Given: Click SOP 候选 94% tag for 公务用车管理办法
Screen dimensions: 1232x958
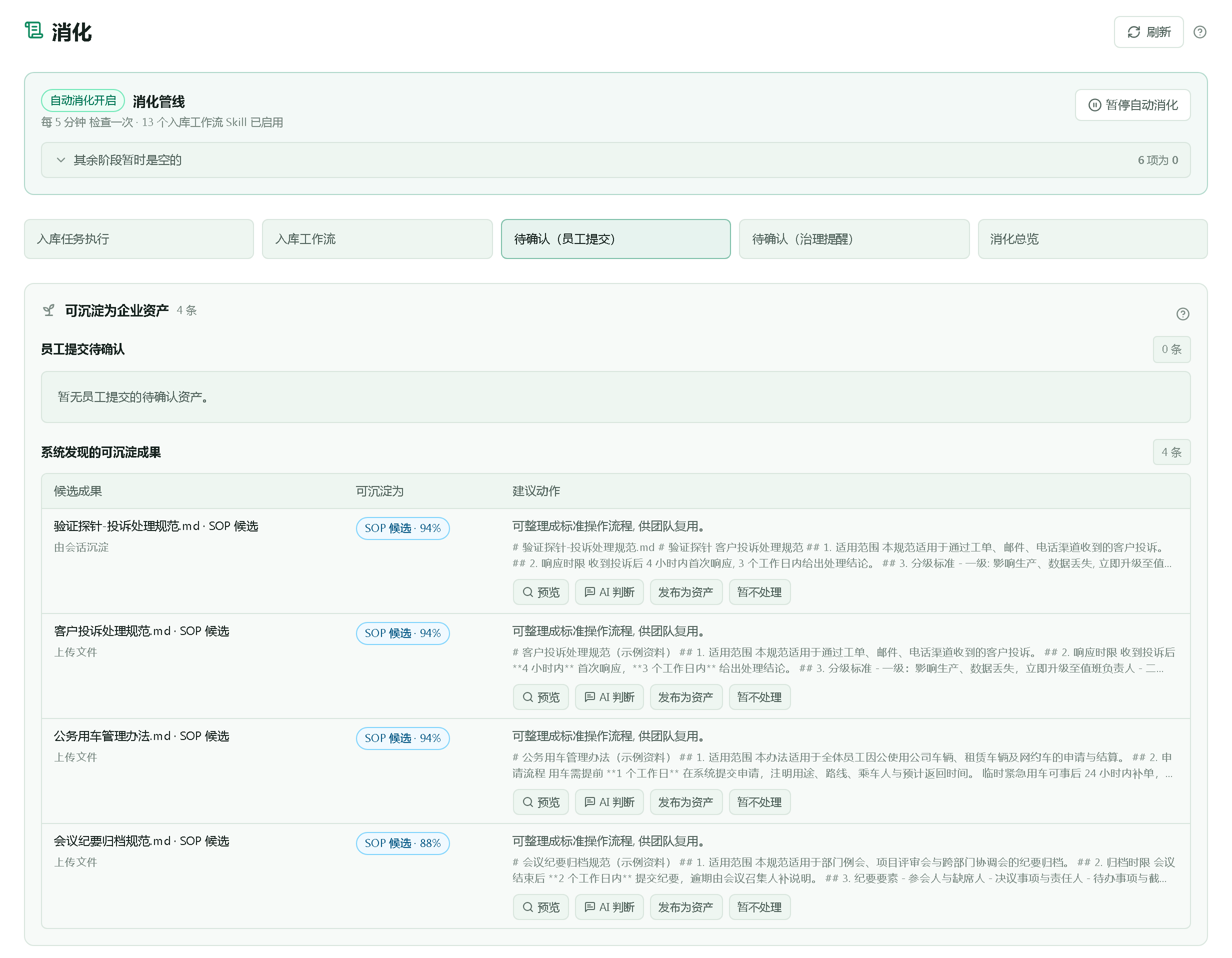Looking at the screenshot, I should click(403, 738).
